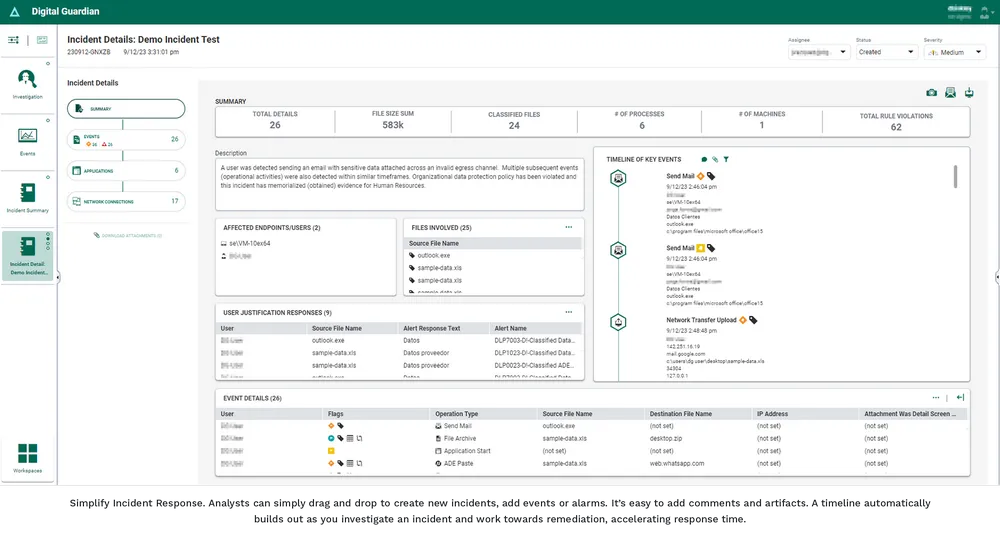Click the Classified Files count 24
The width and height of the screenshot is (1000, 543).
(x=514, y=126)
